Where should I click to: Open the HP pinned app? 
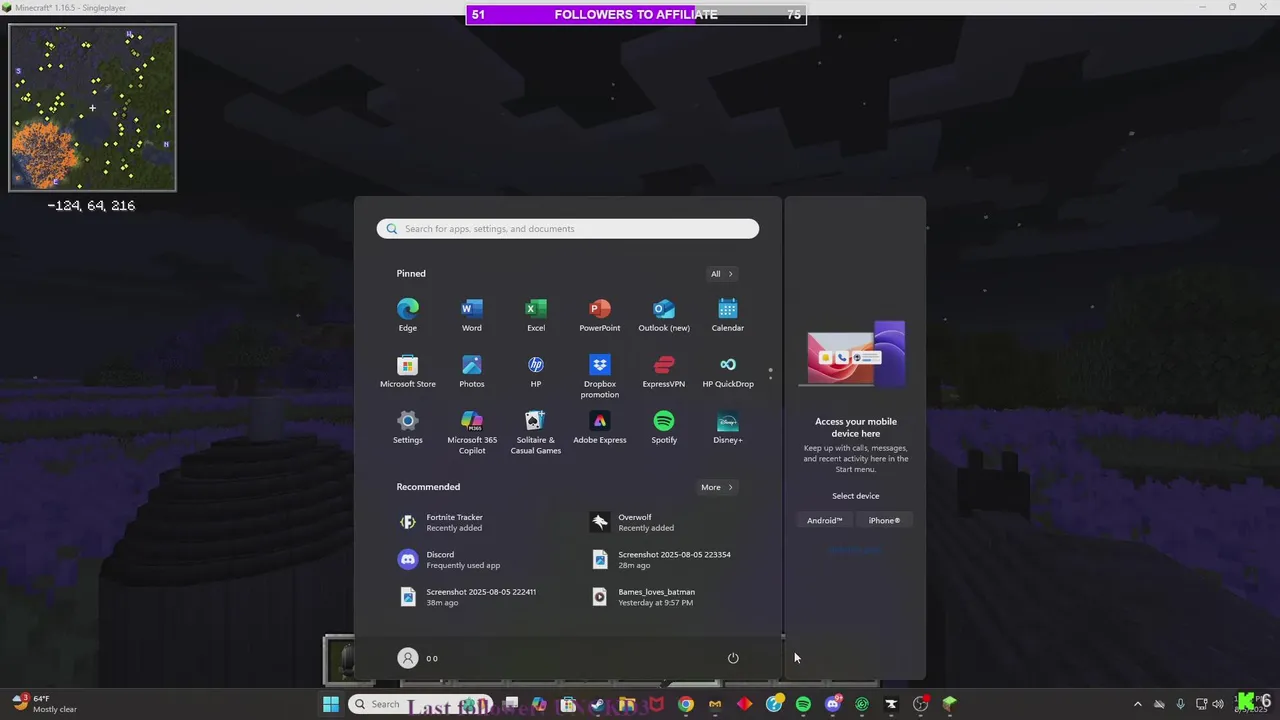[536, 370]
